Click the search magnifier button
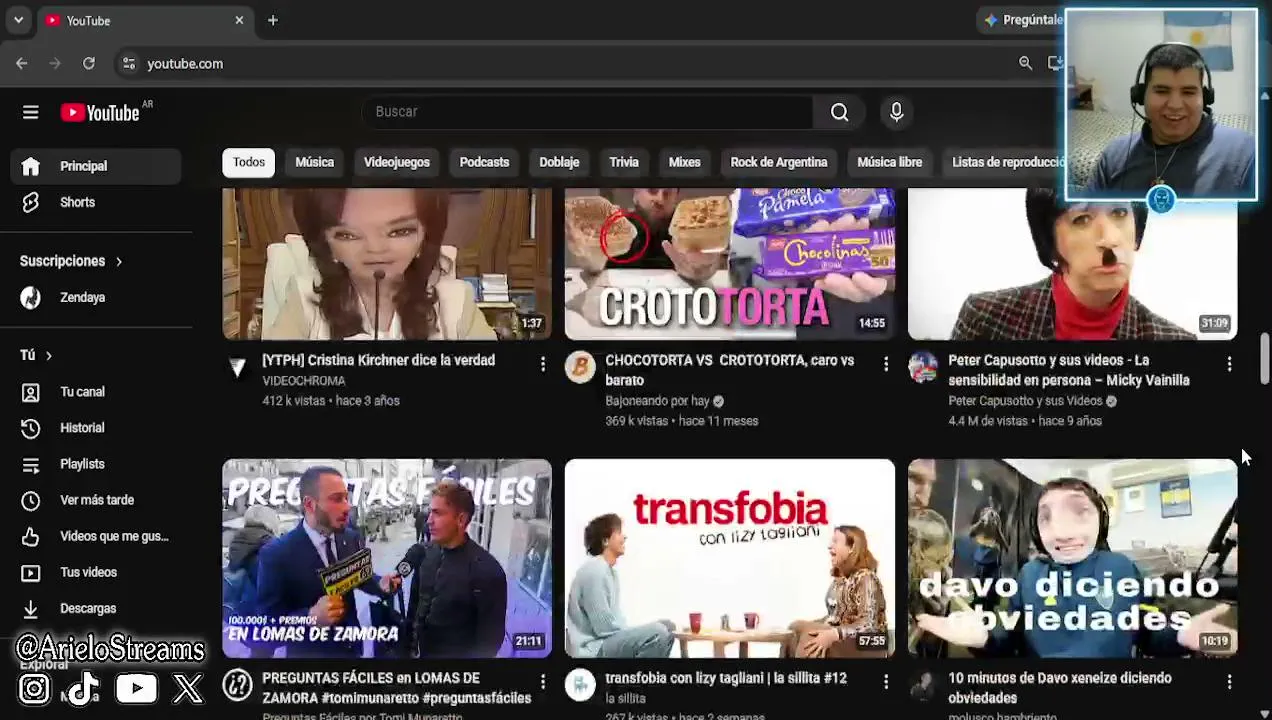Viewport: 1272px width, 720px height. (x=839, y=112)
